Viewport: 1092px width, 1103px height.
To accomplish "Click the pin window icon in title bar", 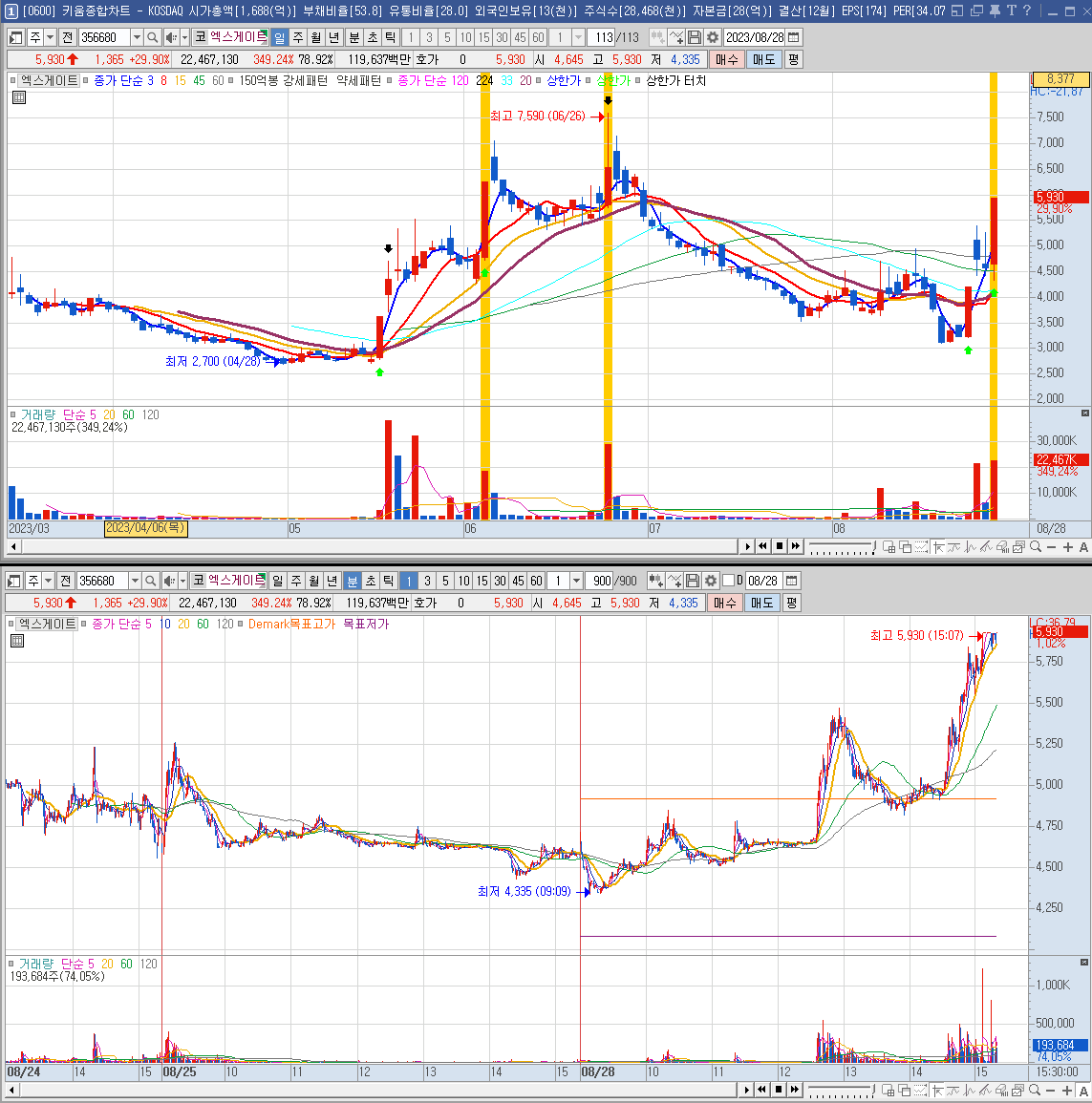I will 995,11.
